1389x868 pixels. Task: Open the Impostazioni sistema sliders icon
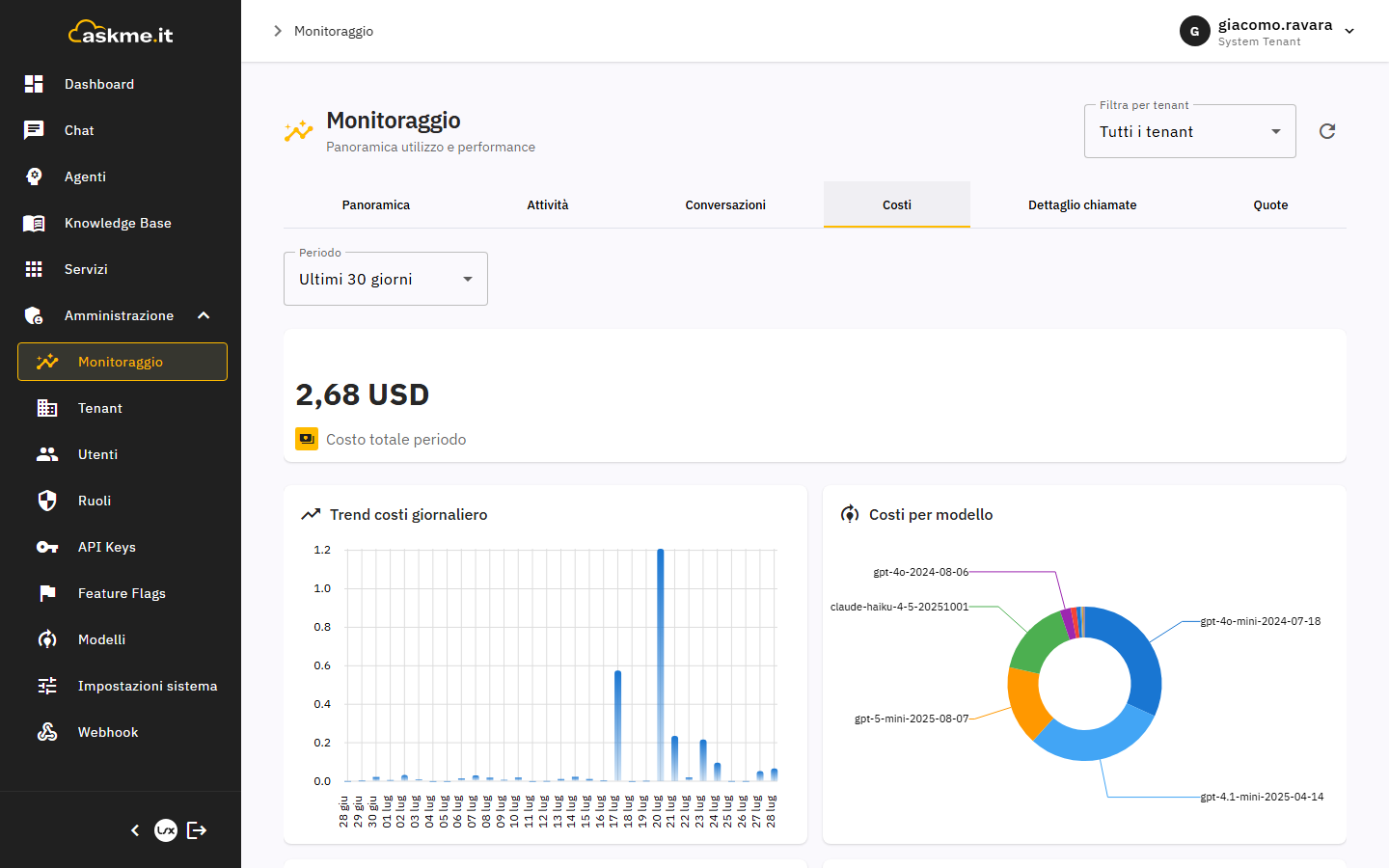(47, 686)
